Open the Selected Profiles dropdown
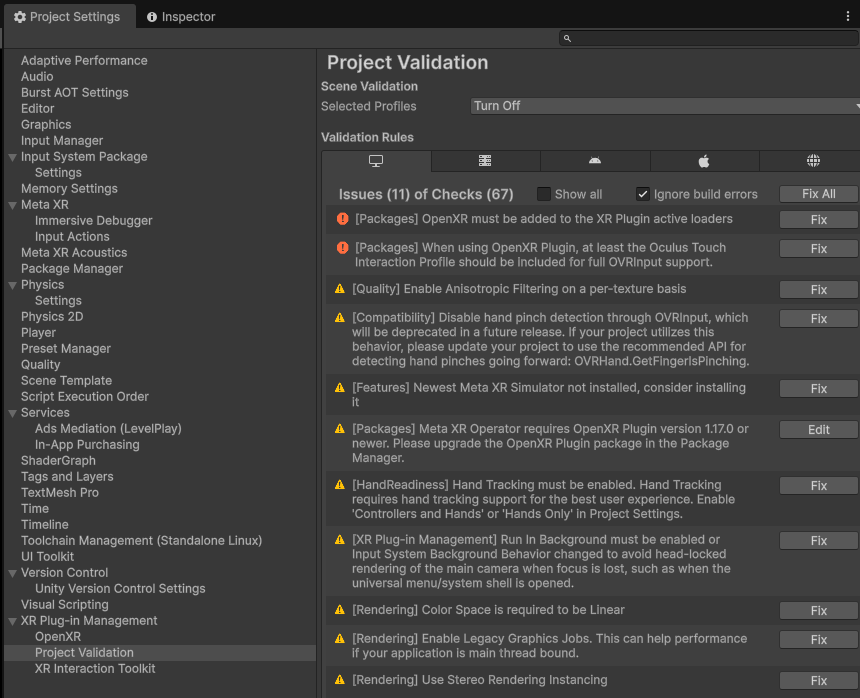This screenshot has width=860, height=698. tap(665, 106)
